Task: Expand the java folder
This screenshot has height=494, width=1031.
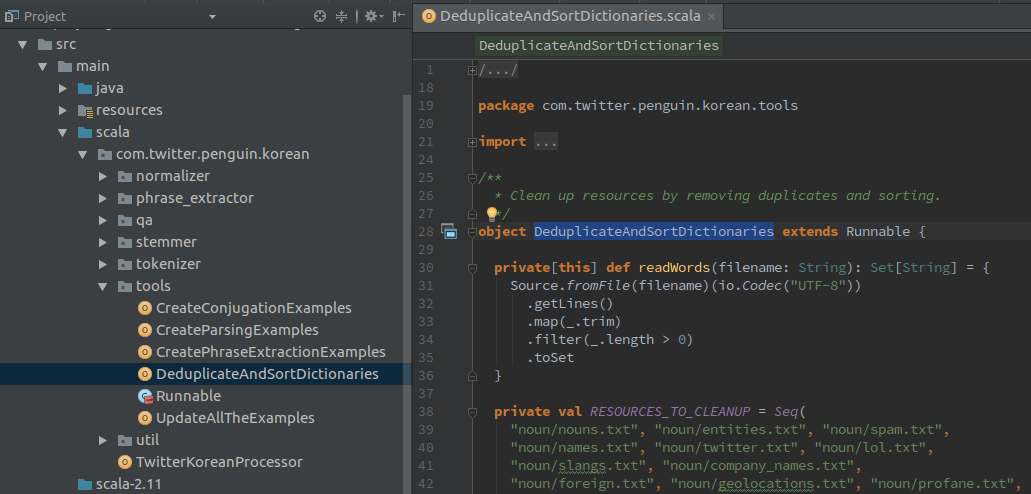Action: click(x=63, y=88)
